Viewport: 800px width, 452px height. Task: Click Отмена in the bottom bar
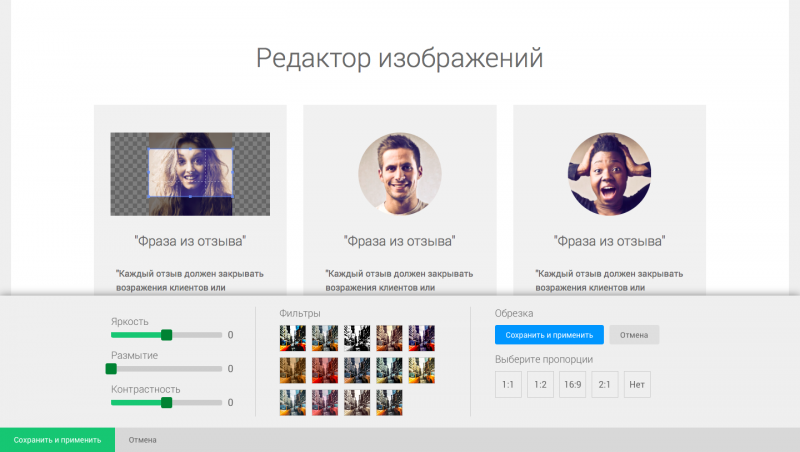coord(142,440)
